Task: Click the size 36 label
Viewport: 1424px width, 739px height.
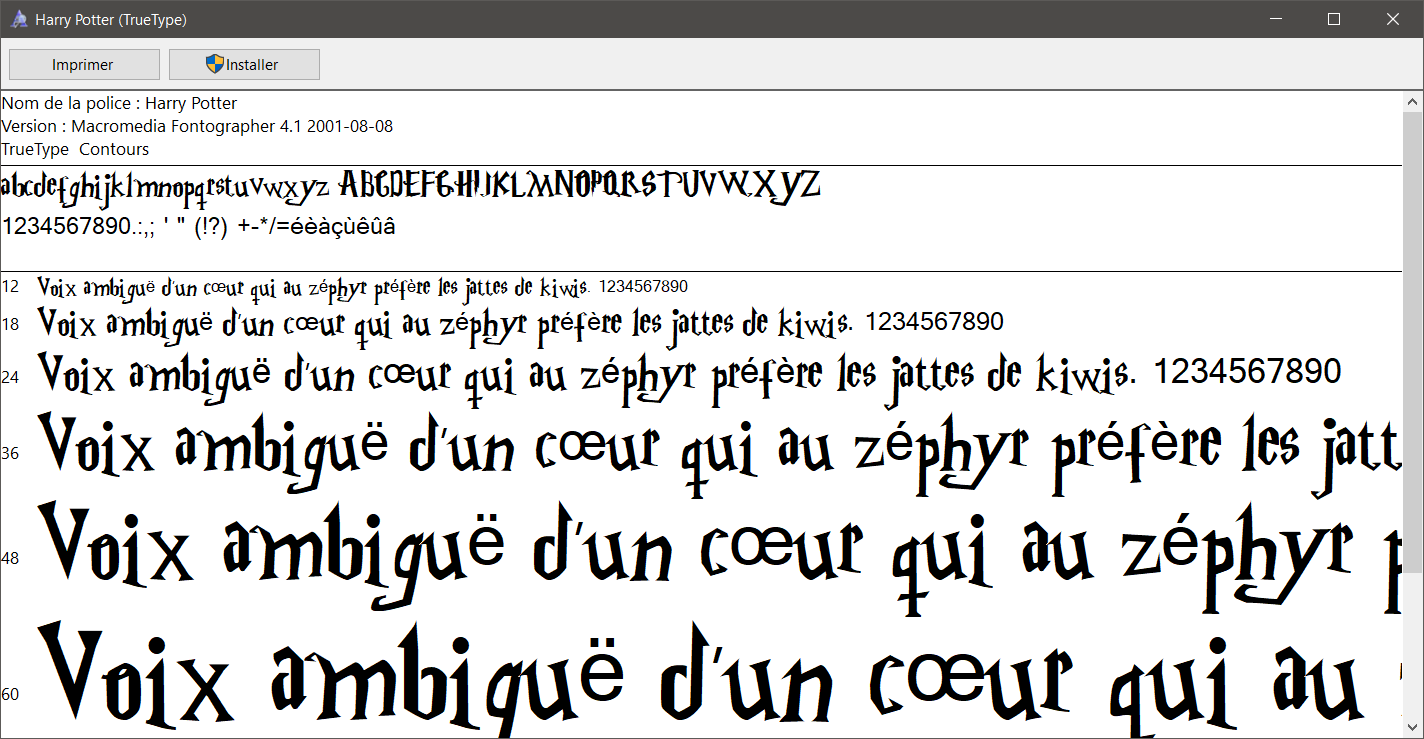Action: (x=11, y=453)
